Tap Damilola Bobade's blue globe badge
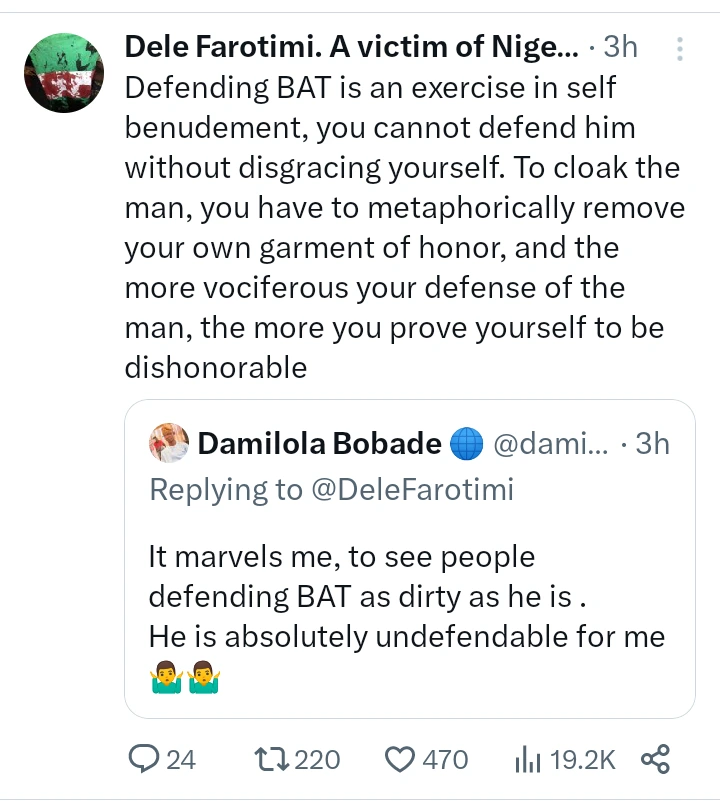Screen dimensions: 720x810 pos(466,443)
